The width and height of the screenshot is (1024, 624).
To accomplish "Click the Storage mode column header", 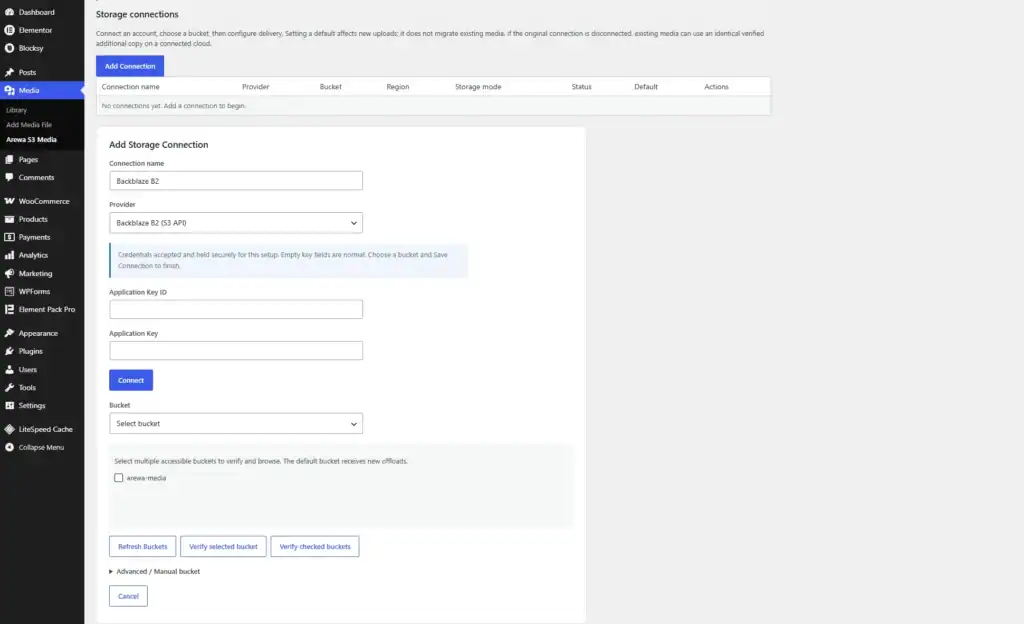I will pyautogui.click(x=478, y=87).
